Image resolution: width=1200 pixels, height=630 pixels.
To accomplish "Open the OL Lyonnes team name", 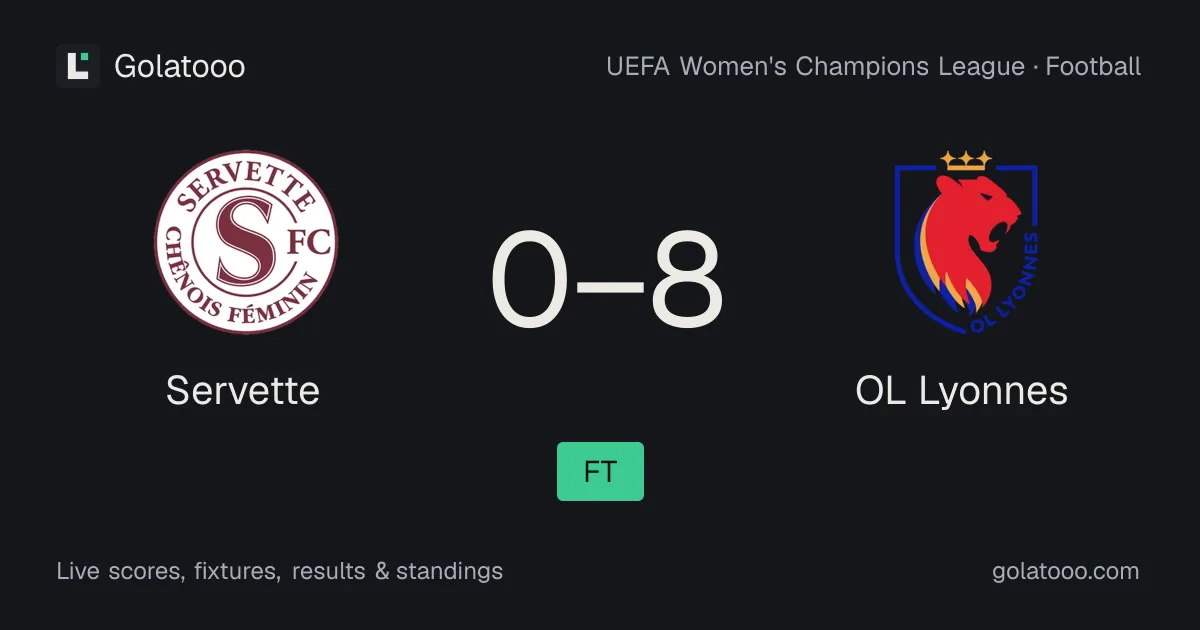I will pyautogui.click(x=962, y=390).
